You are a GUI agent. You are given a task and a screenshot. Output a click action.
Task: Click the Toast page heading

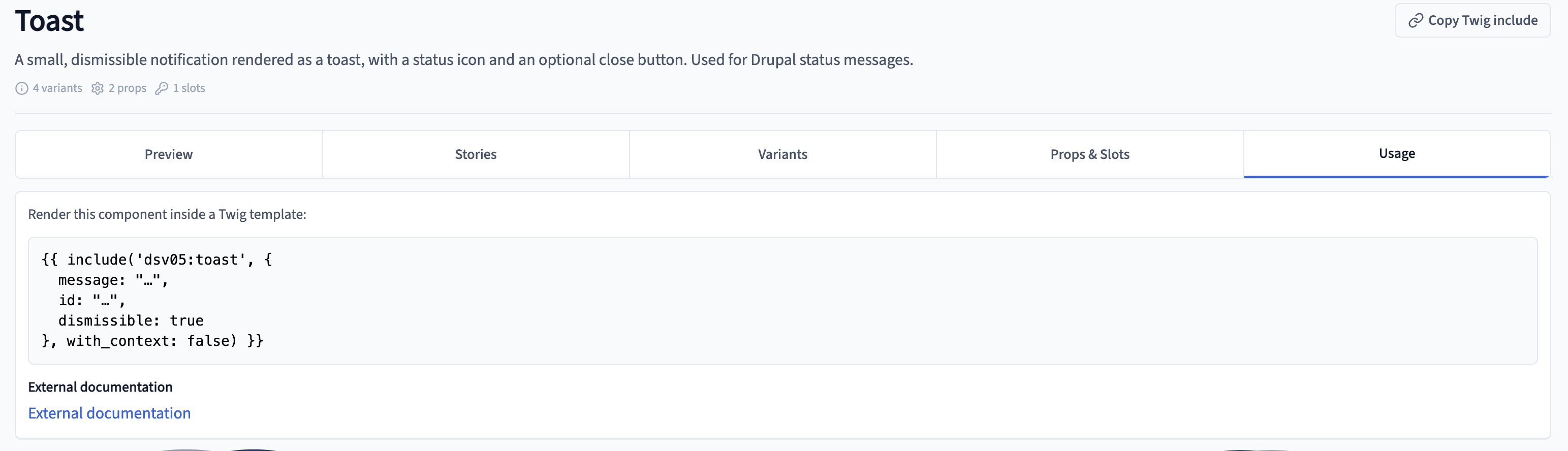click(x=49, y=21)
